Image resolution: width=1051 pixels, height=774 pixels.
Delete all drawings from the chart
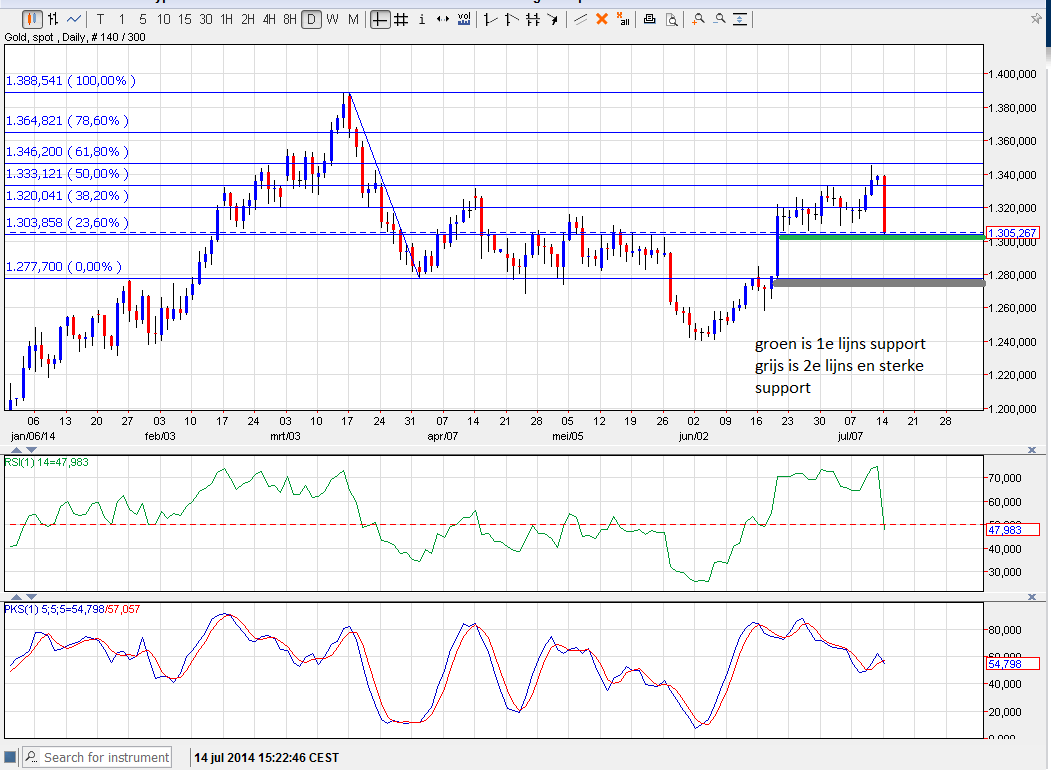coord(623,19)
